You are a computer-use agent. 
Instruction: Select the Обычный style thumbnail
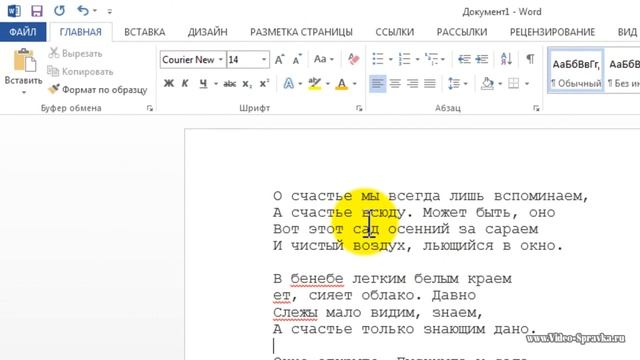pyautogui.click(x=576, y=71)
